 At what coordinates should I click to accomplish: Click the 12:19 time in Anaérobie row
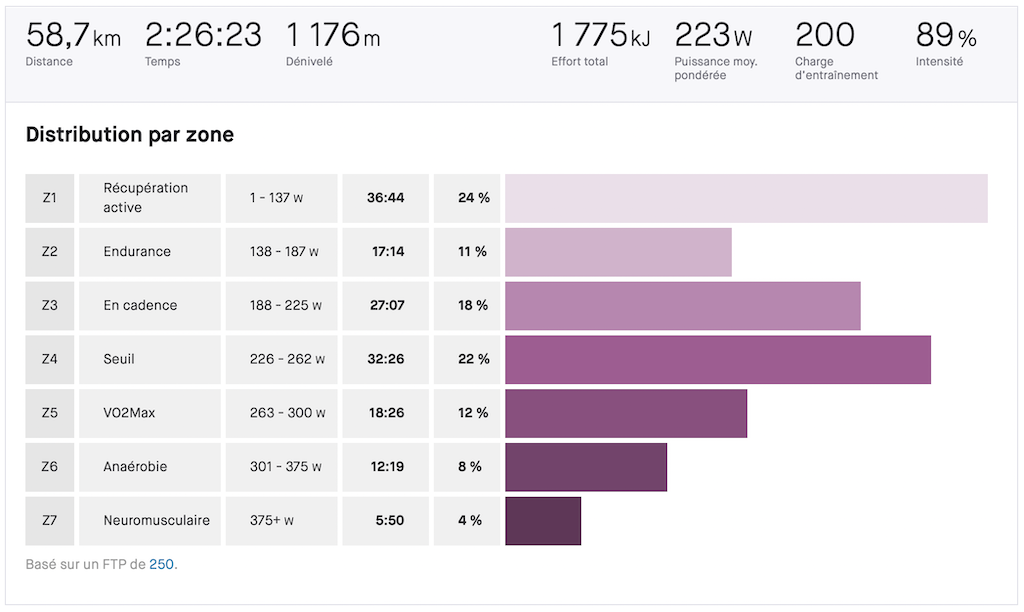385,467
